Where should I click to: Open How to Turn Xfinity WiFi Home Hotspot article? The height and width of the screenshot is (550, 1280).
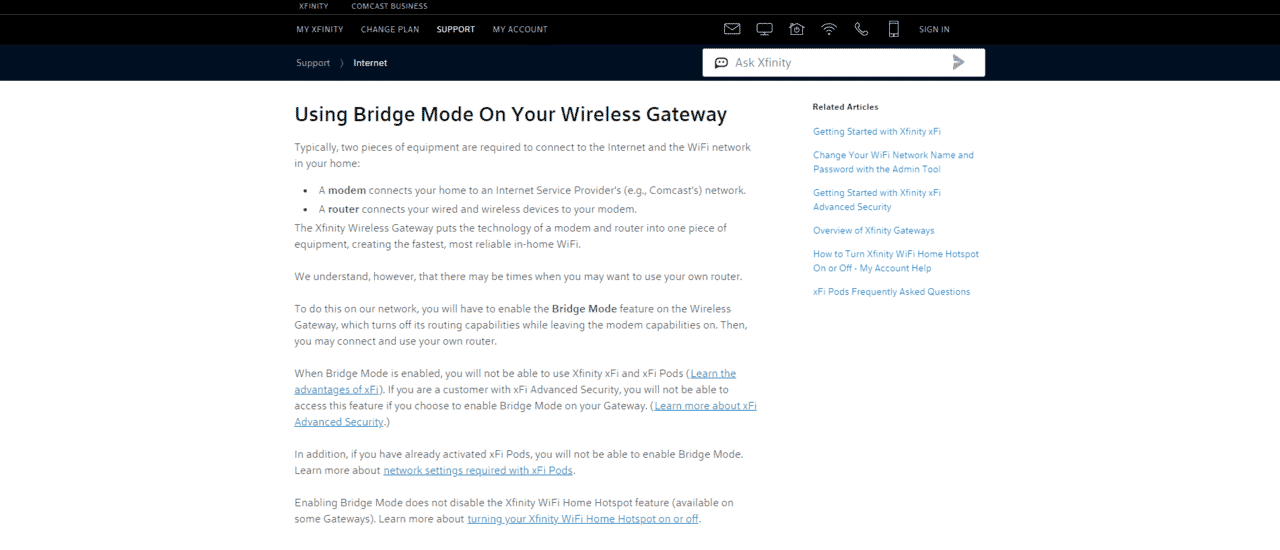(896, 261)
